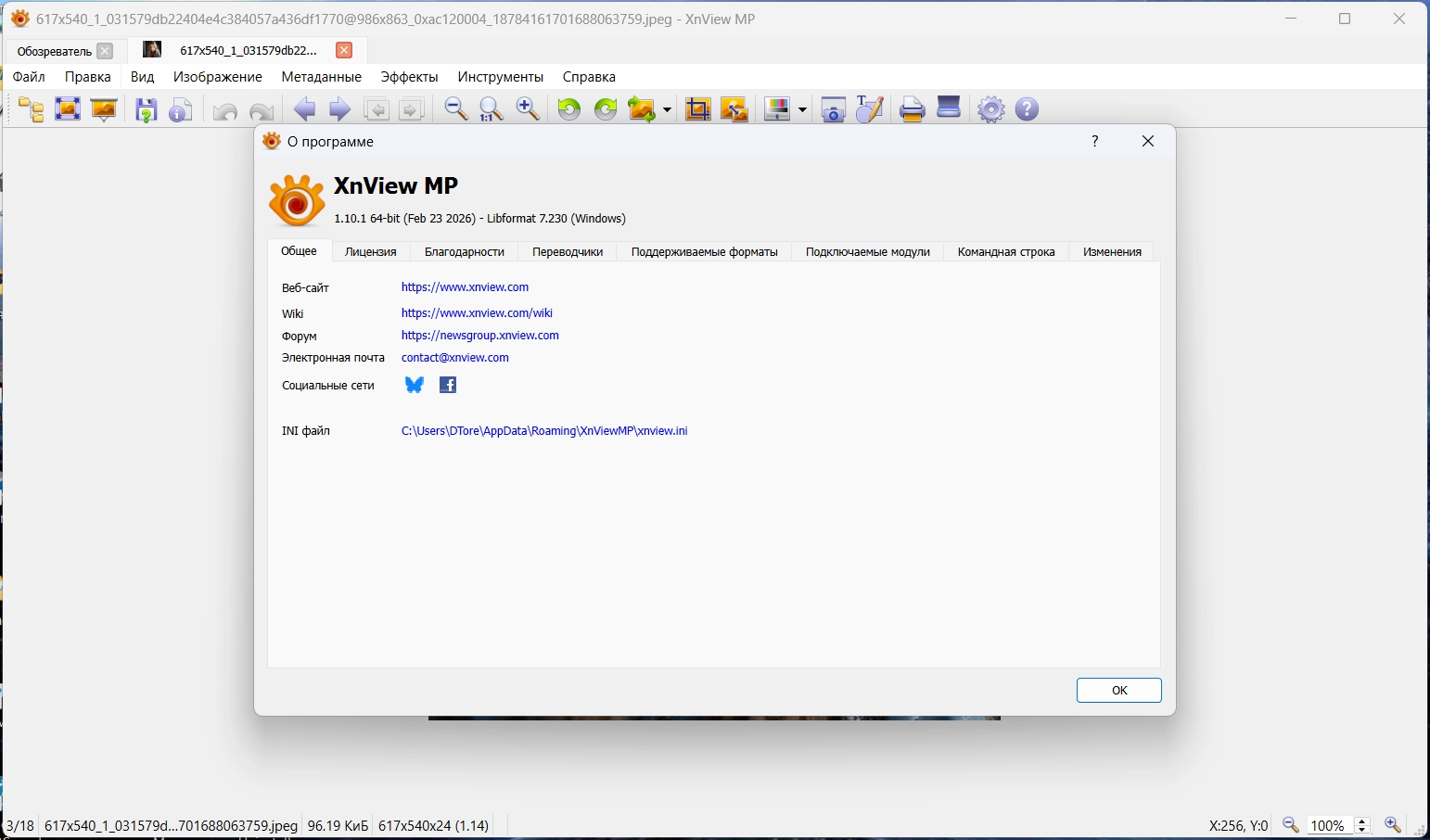Open Settings with the gear icon

click(x=991, y=109)
